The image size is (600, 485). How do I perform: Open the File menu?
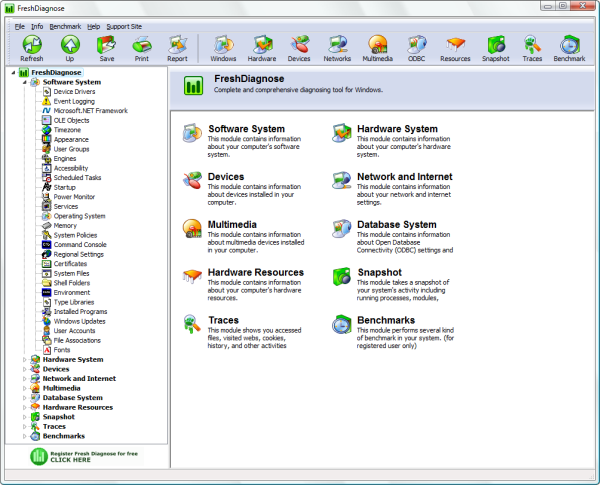tap(19, 26)
